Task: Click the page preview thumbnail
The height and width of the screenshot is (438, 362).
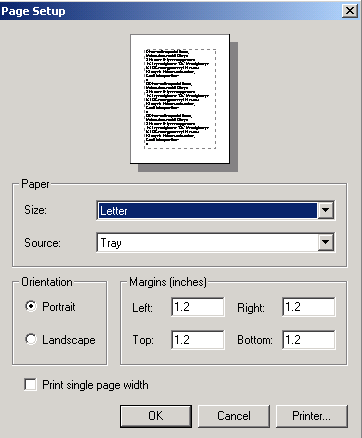Action: [x=180, y=99]
